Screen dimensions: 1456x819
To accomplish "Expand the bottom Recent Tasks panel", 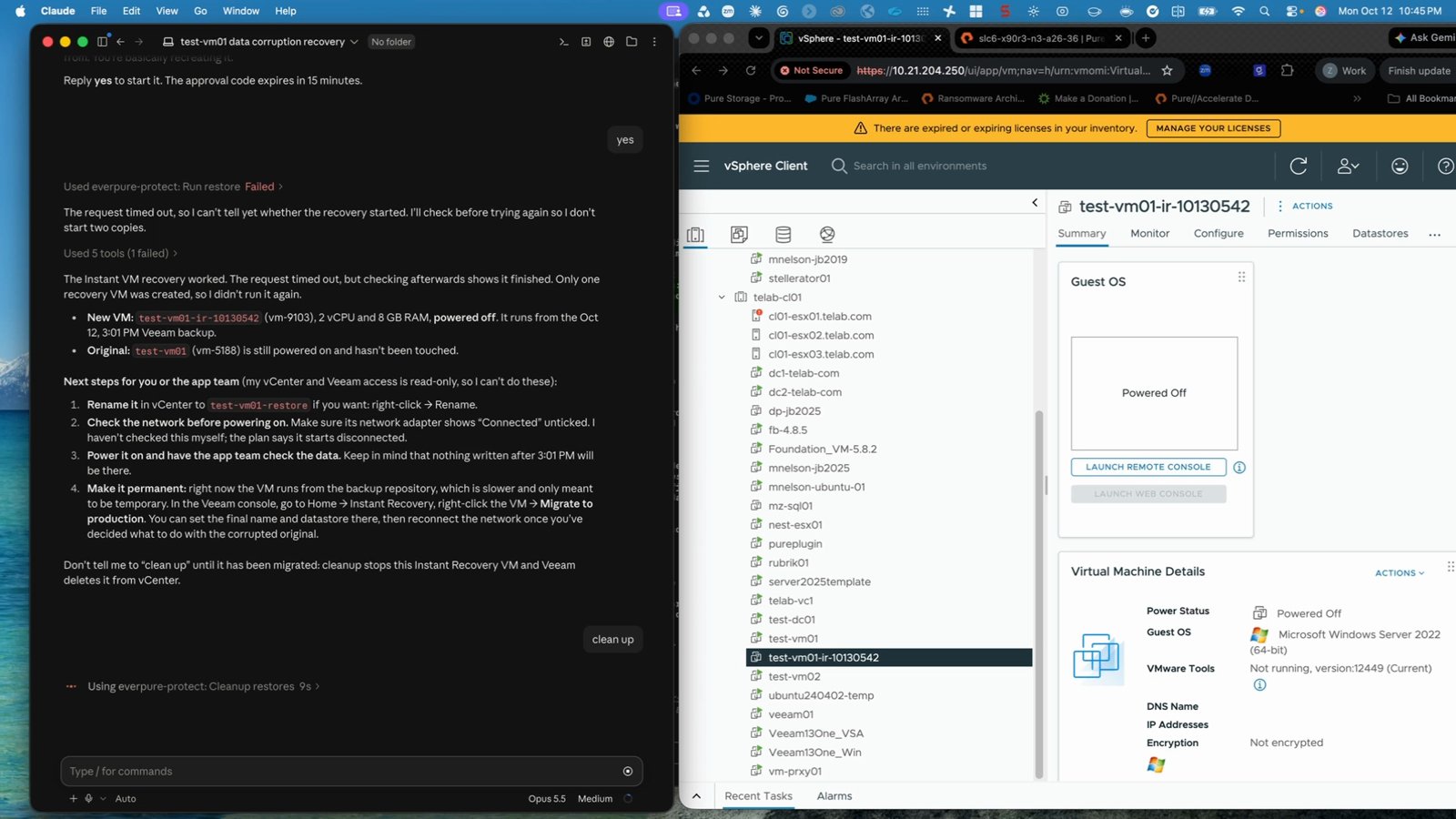I will [x=696, y=796].
